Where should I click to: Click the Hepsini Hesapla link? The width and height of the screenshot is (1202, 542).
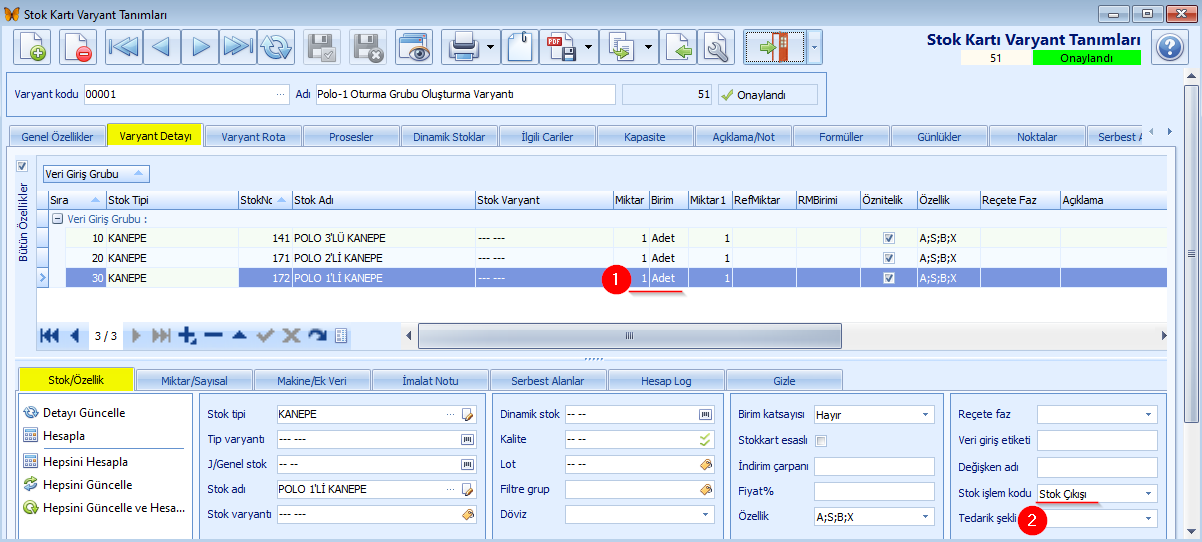pos(85,462)
